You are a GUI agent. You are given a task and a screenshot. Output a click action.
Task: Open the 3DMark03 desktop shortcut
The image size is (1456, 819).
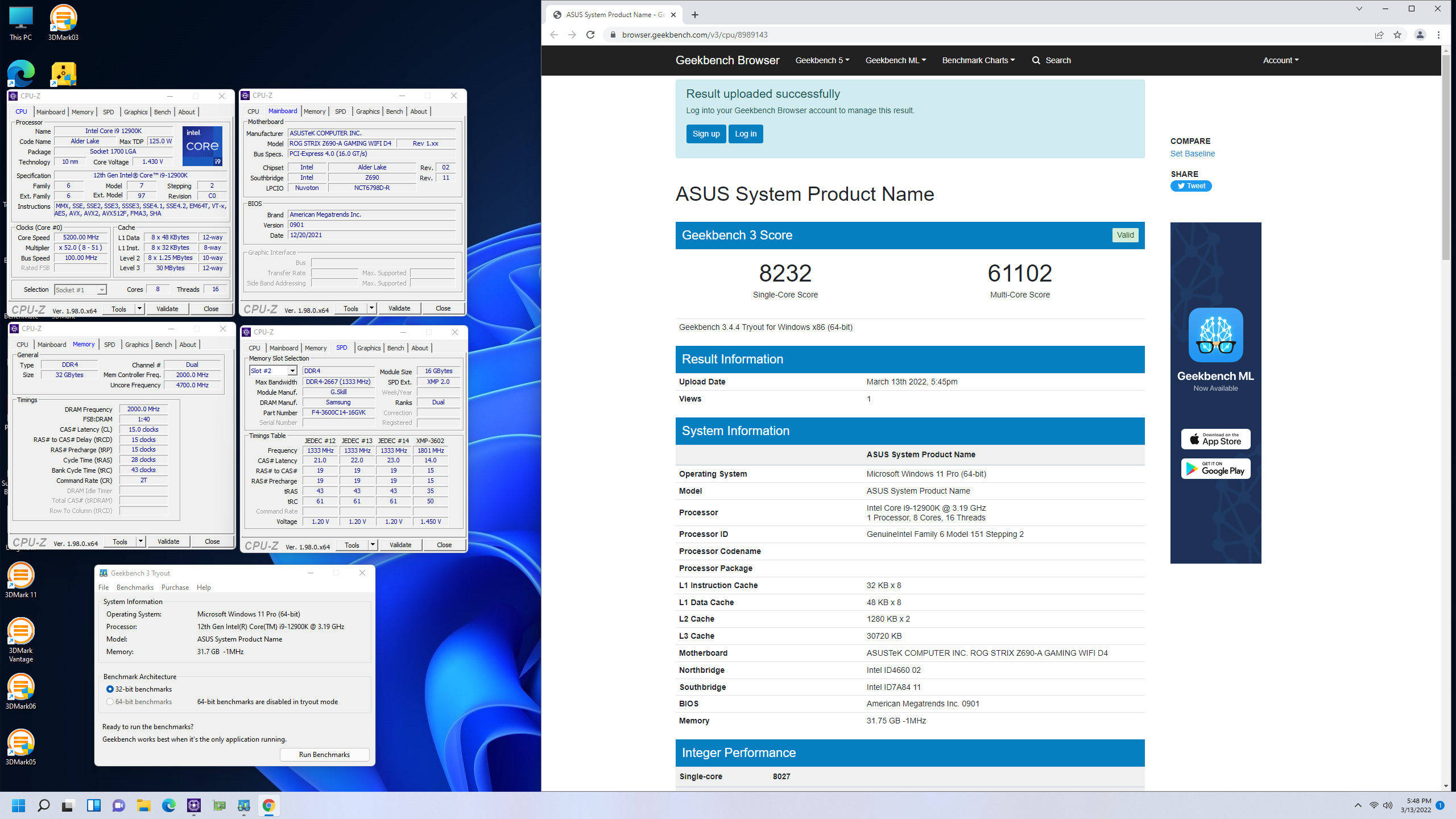coord(63,23)
